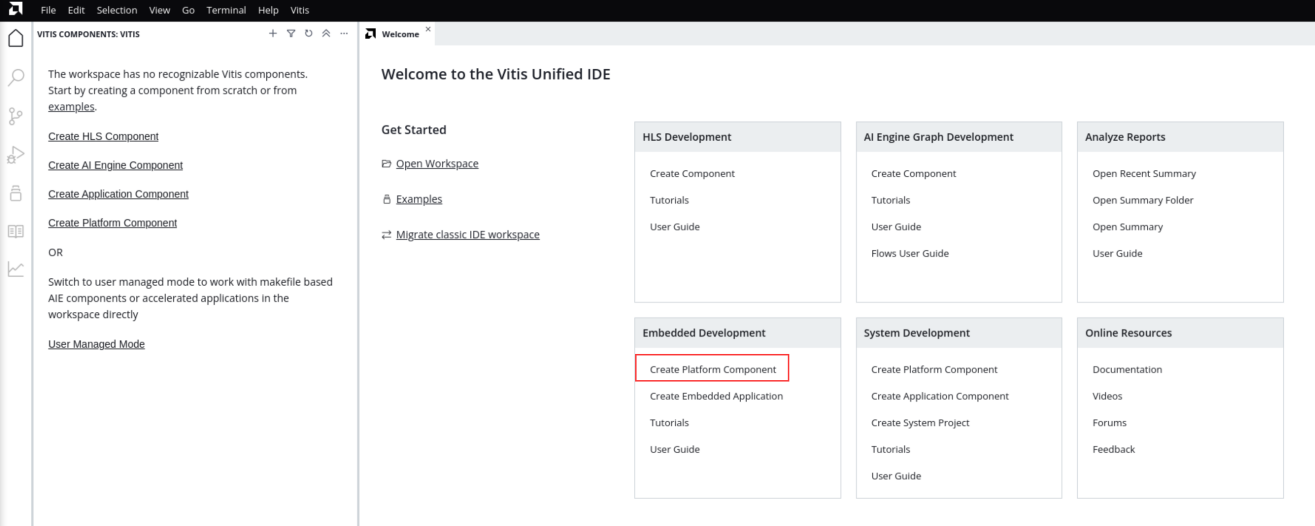The image size is (1315, 526).
Task: Click Create HLS Component in side panel
Action: tap(103, 136)
